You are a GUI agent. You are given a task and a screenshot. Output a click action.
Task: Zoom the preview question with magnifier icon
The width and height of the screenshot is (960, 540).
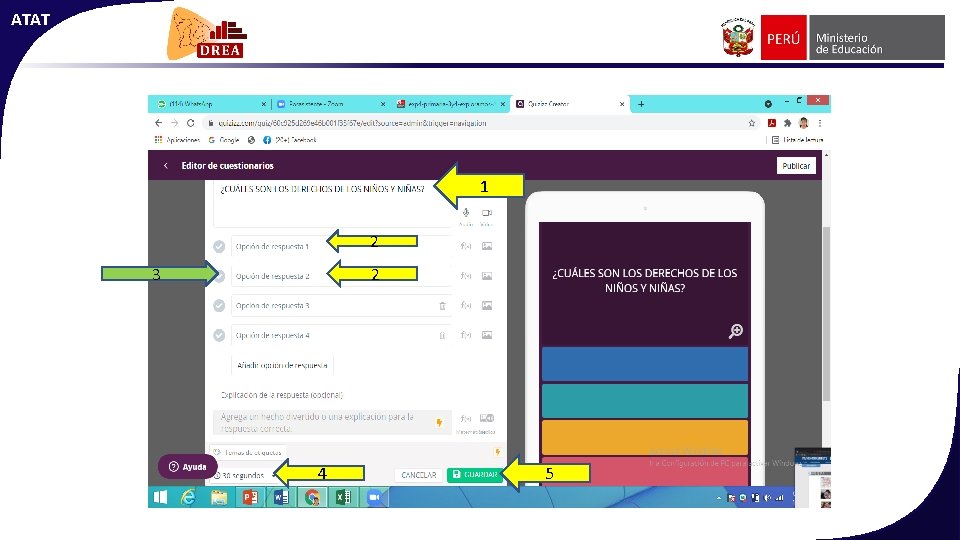coord(735,331)
